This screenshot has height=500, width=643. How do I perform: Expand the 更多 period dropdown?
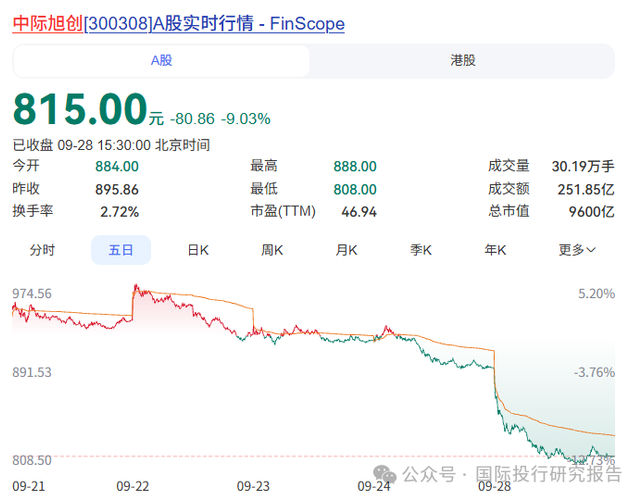point(577,250)
